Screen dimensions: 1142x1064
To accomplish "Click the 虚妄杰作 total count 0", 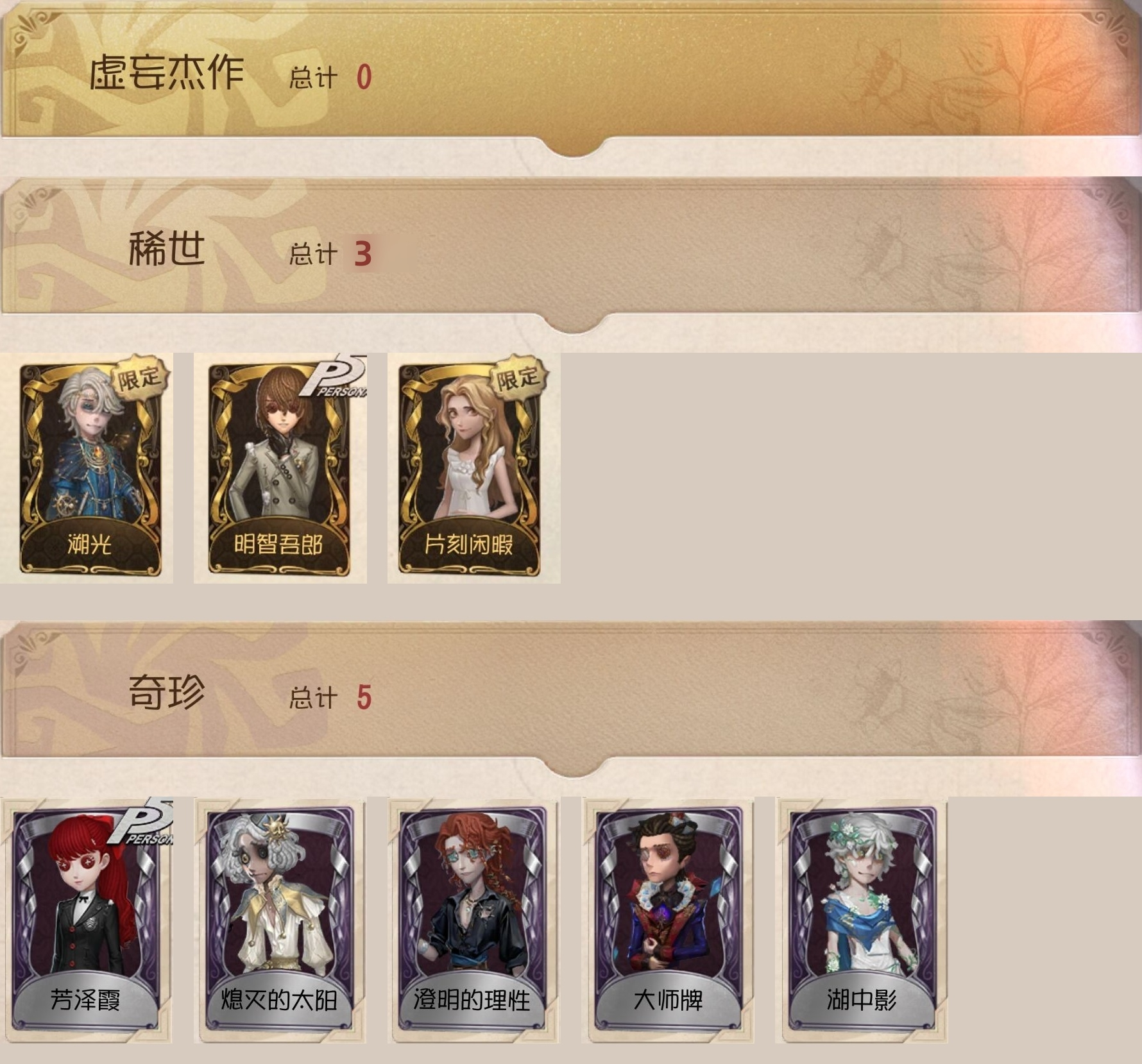I will (x=364, y=78).
